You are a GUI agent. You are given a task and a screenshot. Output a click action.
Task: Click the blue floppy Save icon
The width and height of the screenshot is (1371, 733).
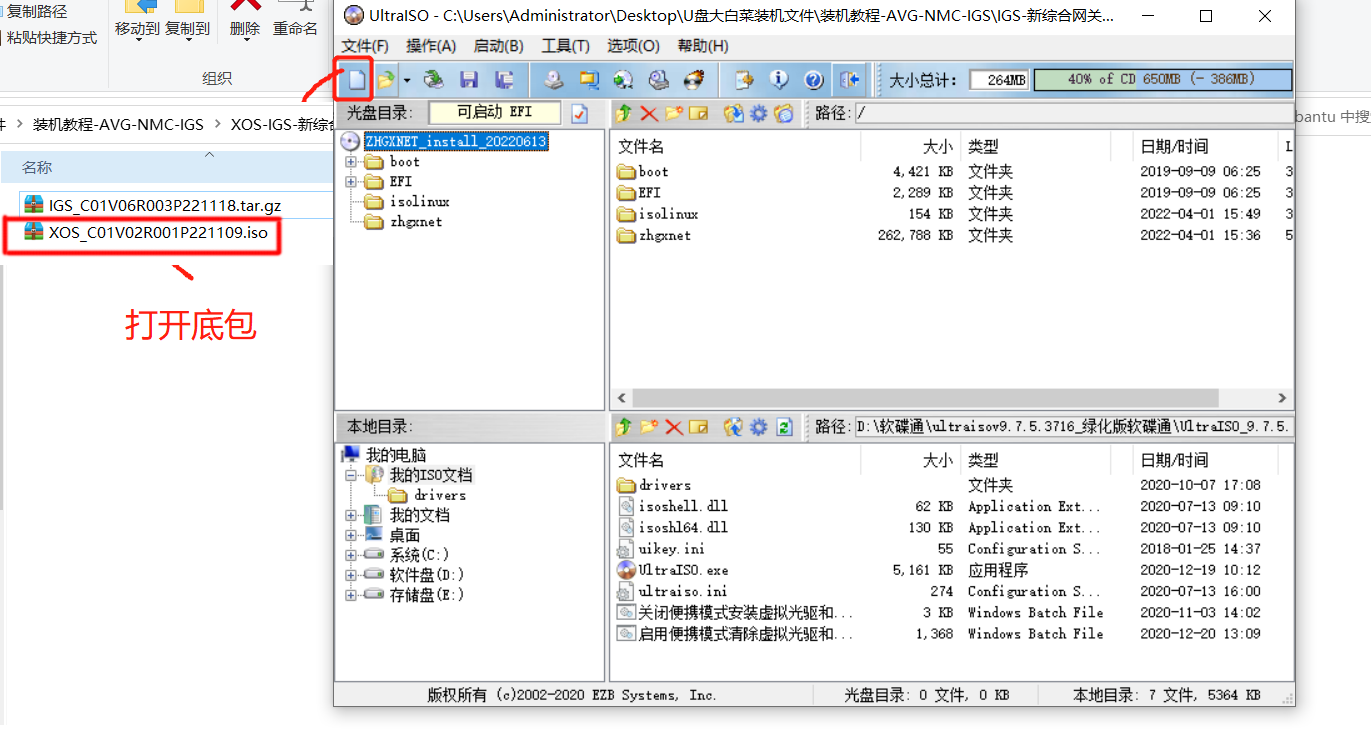[x=468, y=79]
